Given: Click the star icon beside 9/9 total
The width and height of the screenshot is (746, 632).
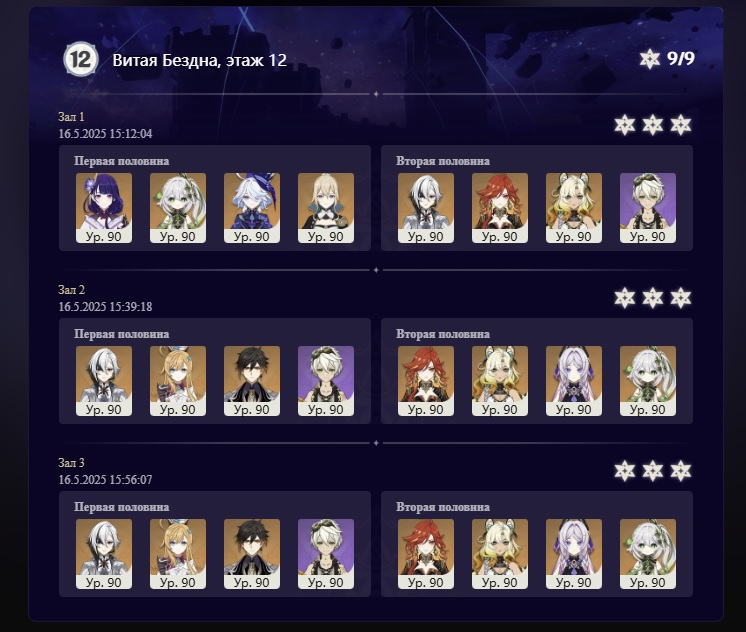Looking at the screenshot, I should tap(649, 59).
